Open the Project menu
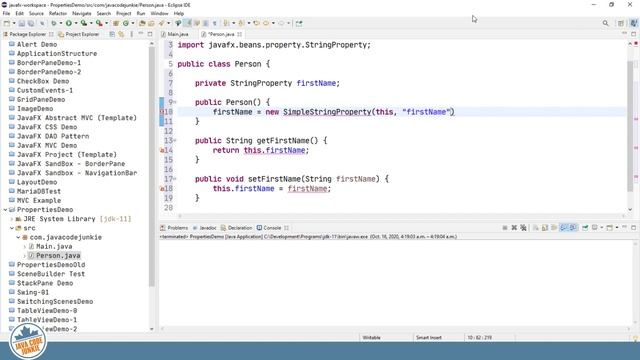Screen dimensions: 640x360 point(123,13)
